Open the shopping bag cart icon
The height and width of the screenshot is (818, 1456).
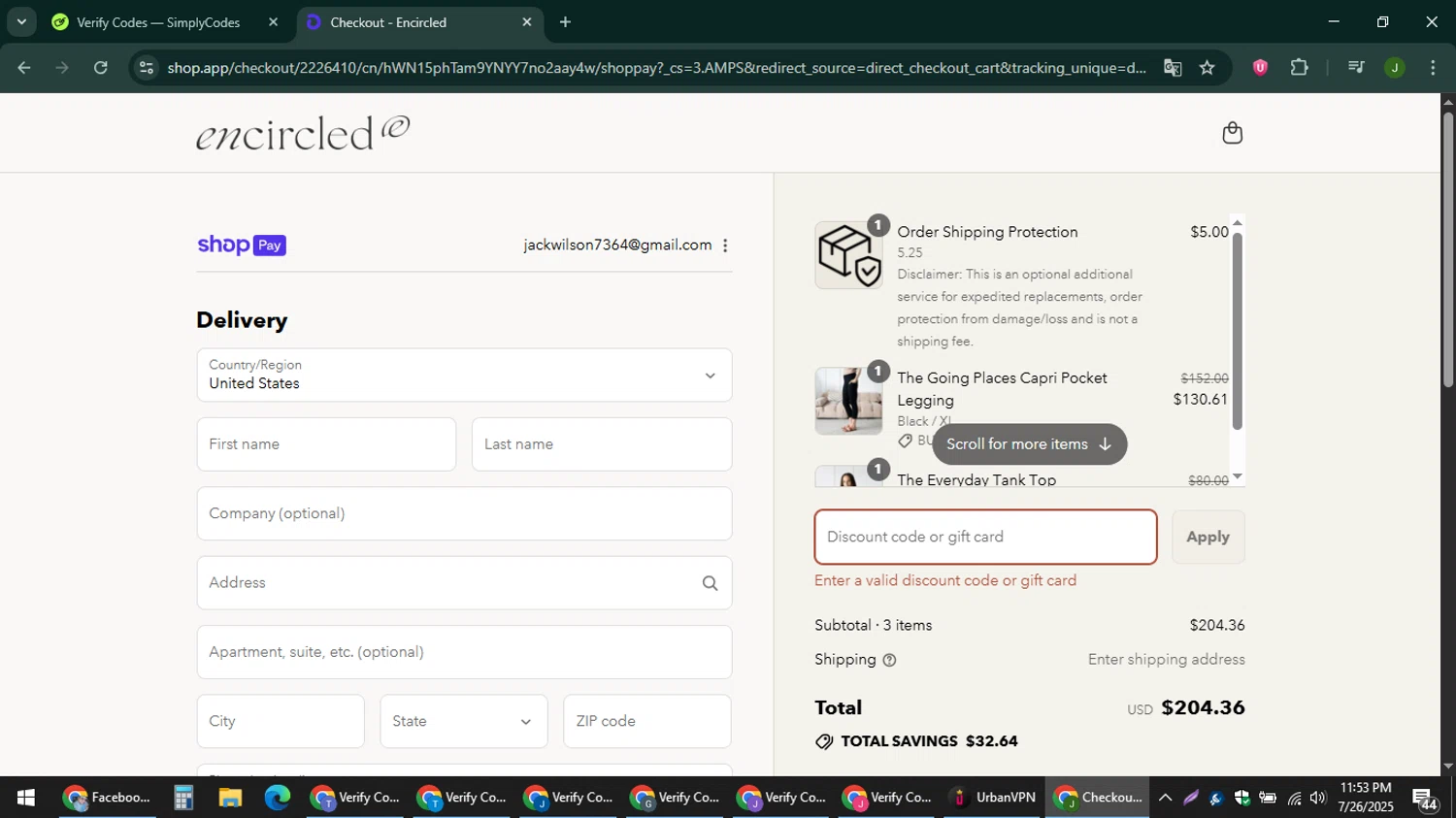1232,133
